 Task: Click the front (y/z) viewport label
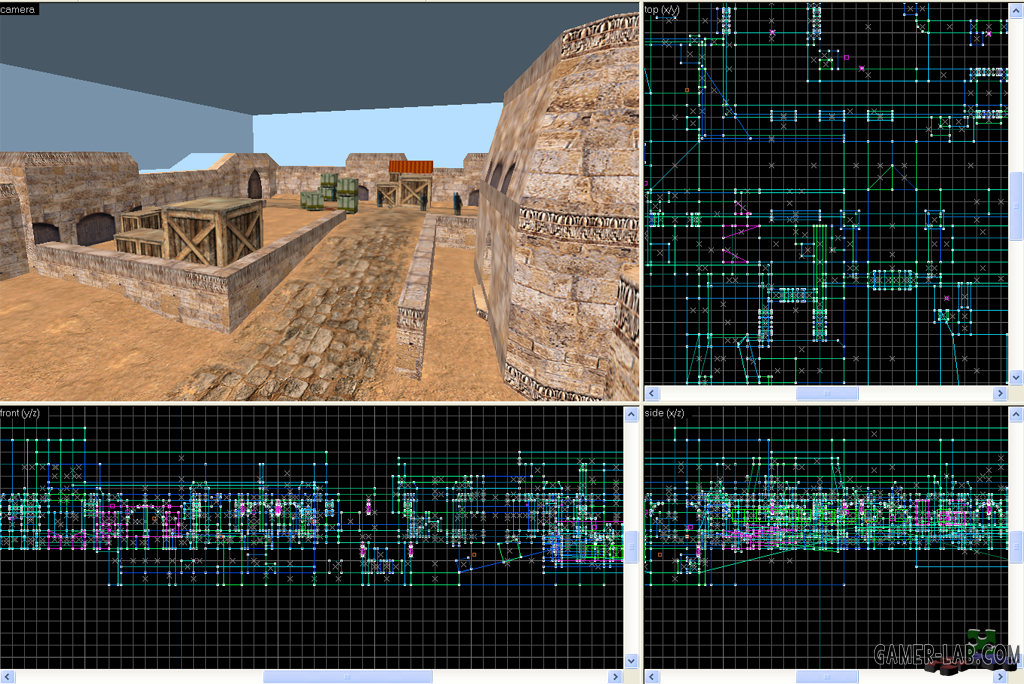[20, 413]
